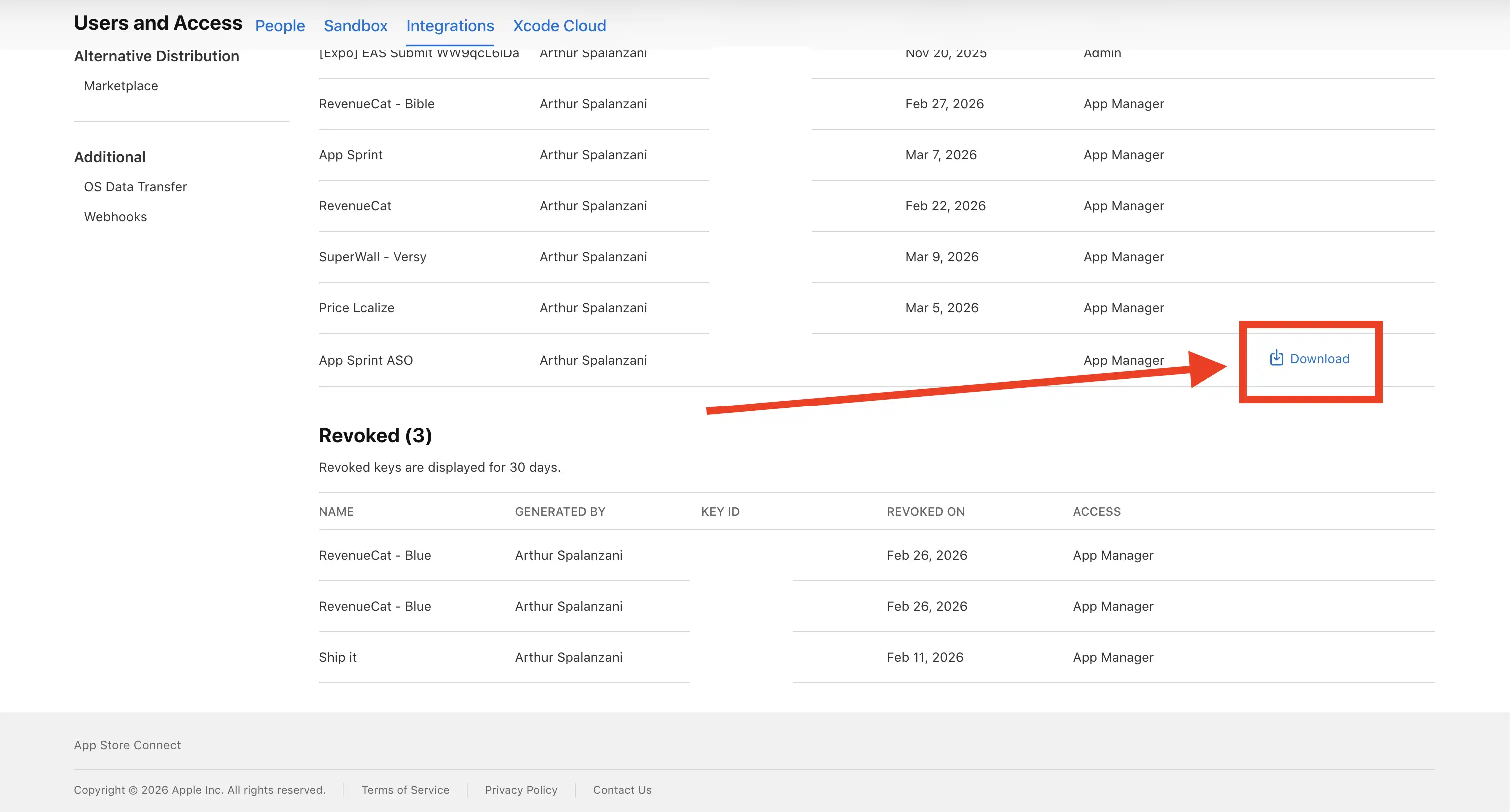Click the Users and Access page title

158,23
